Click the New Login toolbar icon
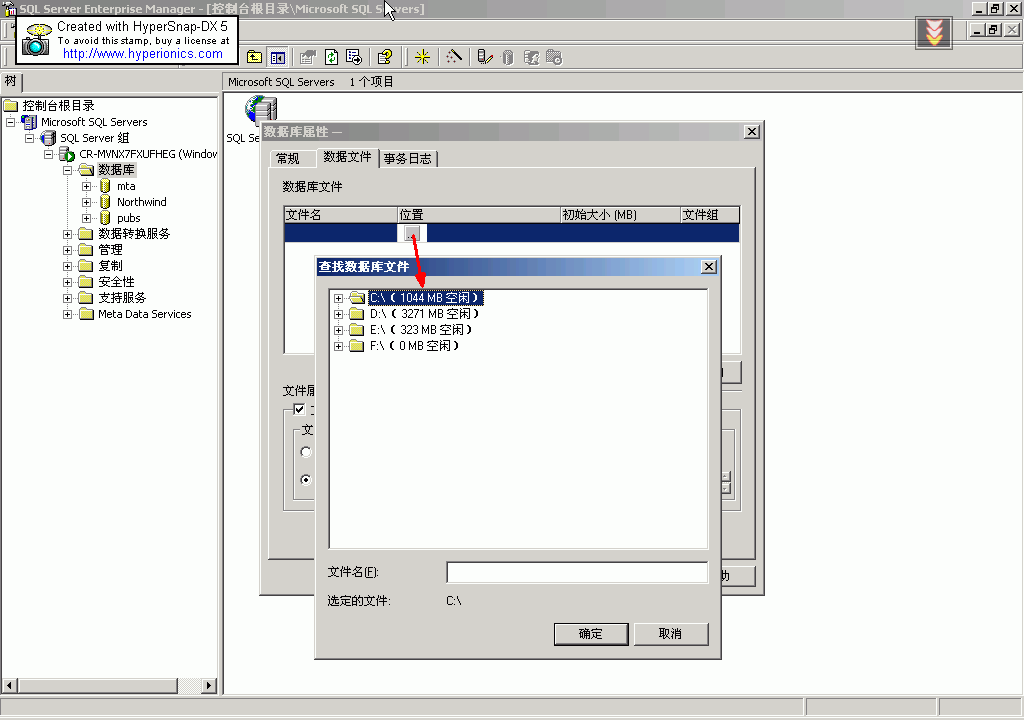 [532, 57]
